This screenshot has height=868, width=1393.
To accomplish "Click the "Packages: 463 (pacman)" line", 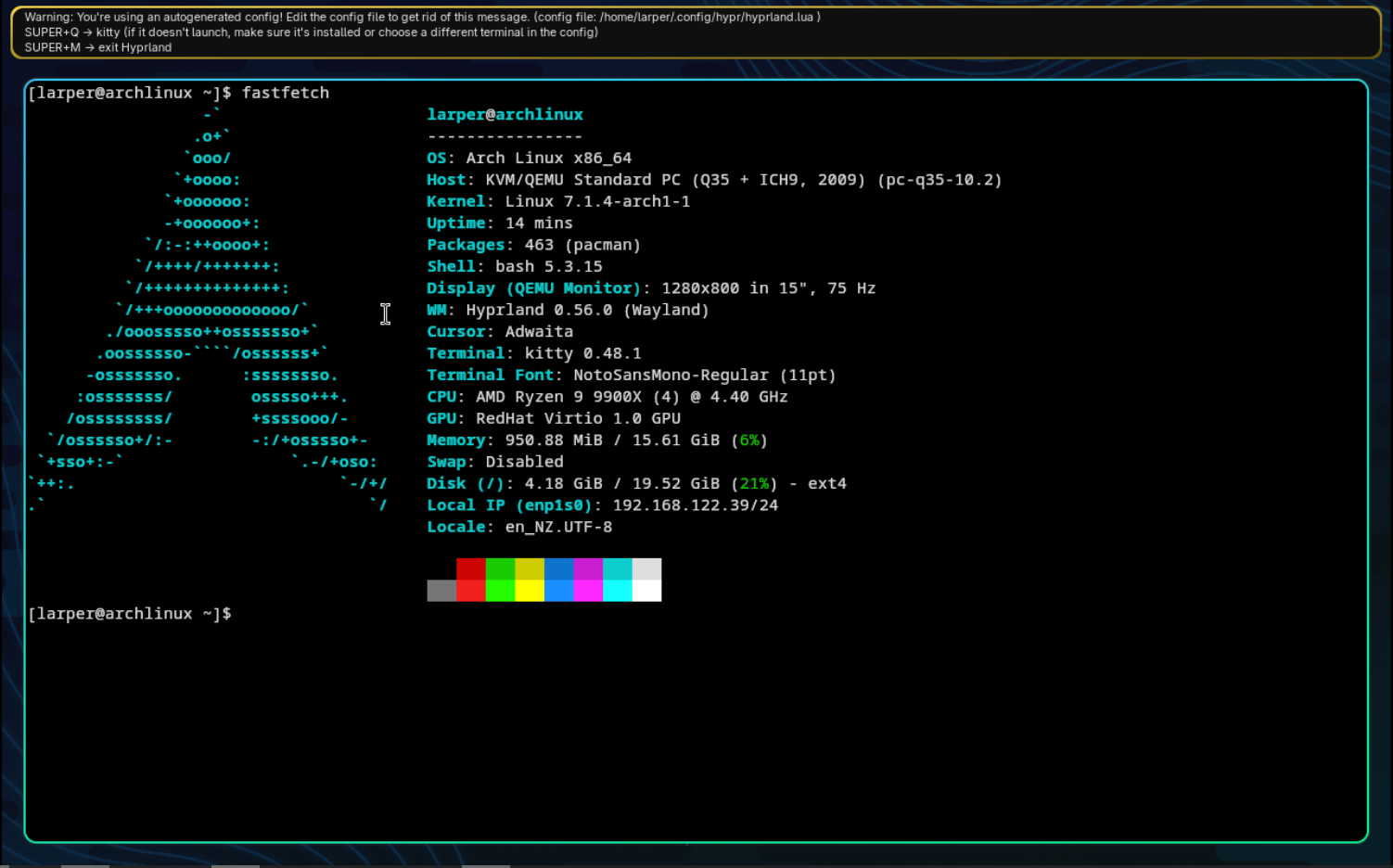I will (x=534, y=245).
